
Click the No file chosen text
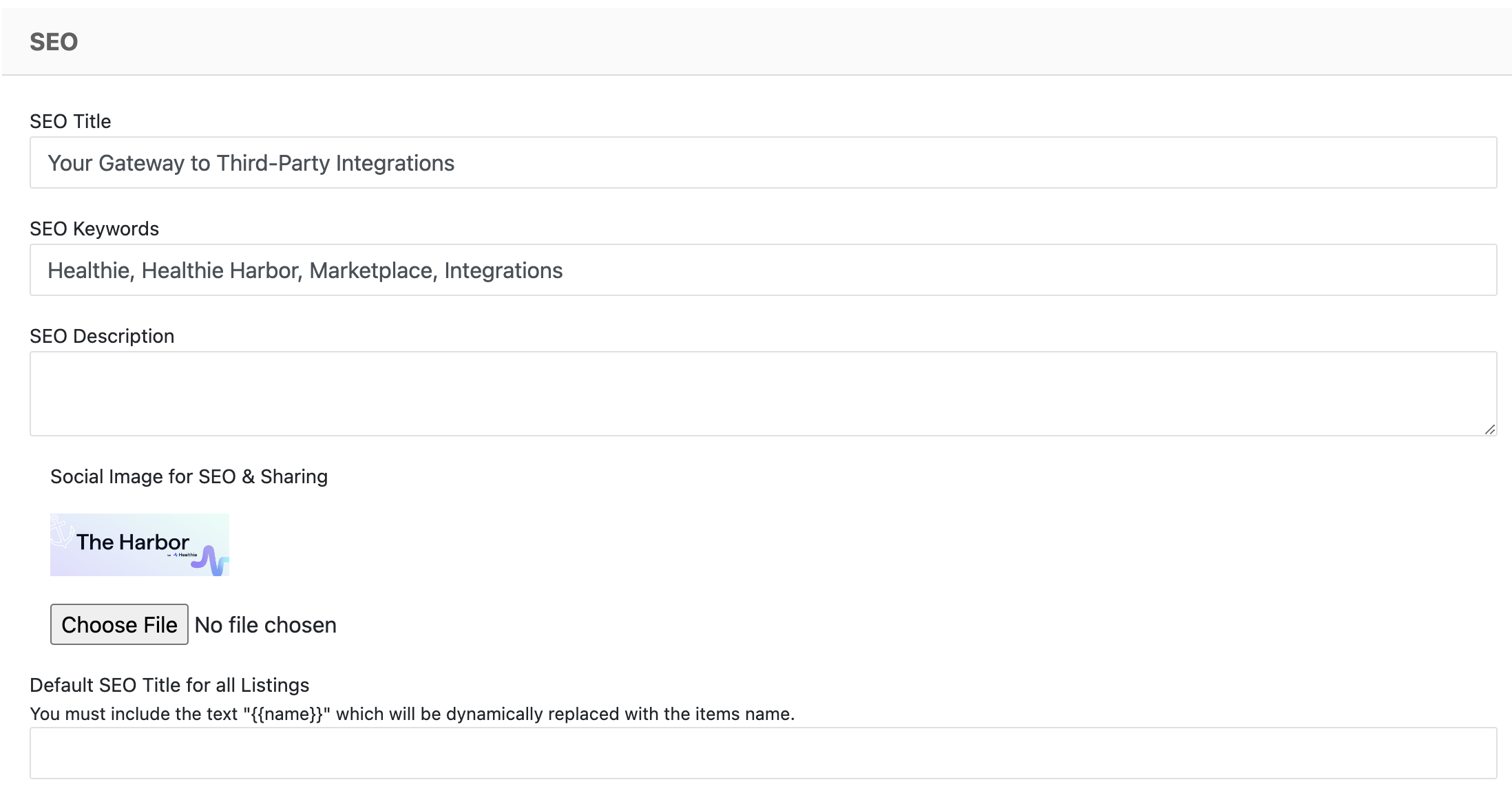(266, 625)
